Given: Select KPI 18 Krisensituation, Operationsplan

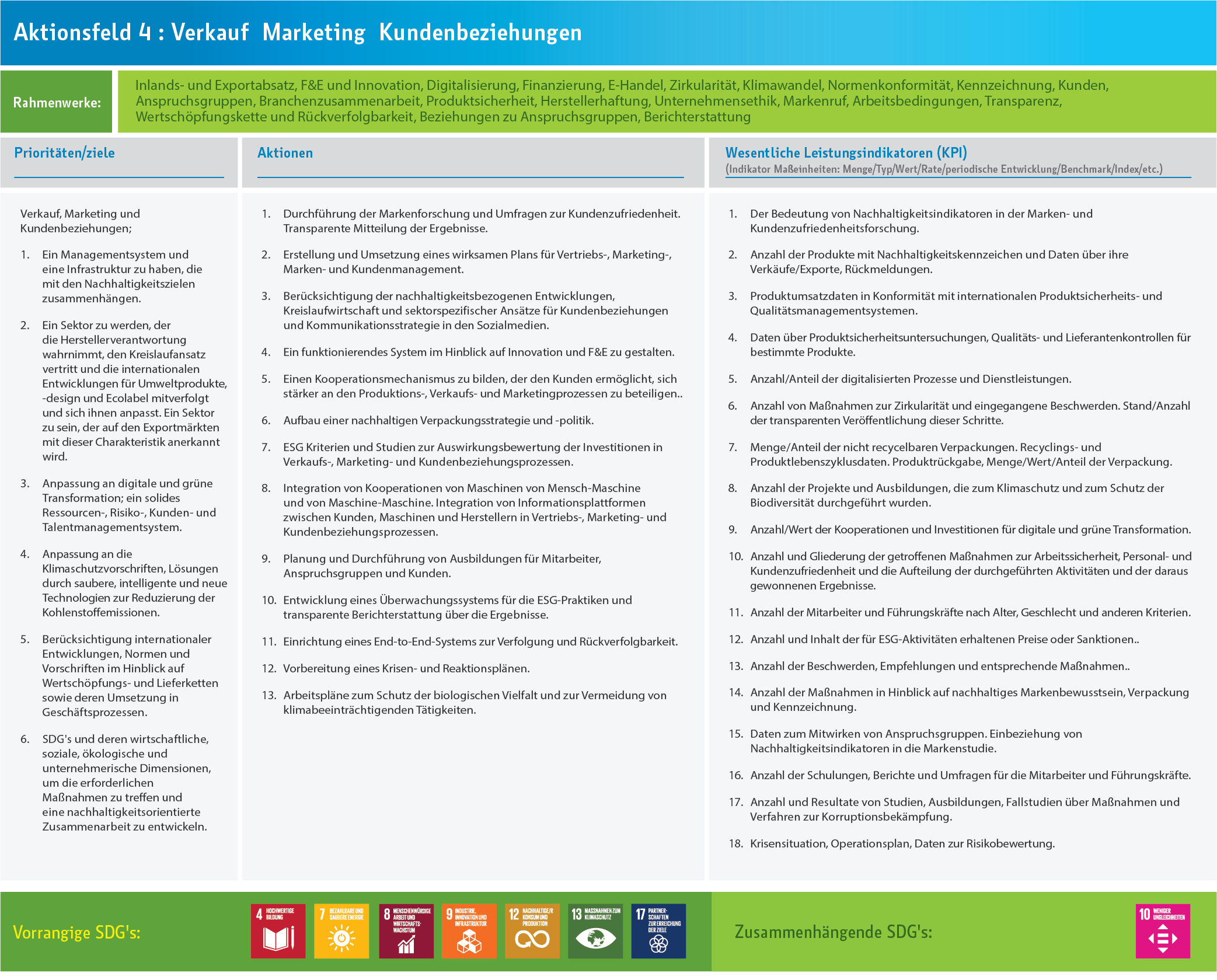Looking at the screenshot, I should tap(891, 843).
